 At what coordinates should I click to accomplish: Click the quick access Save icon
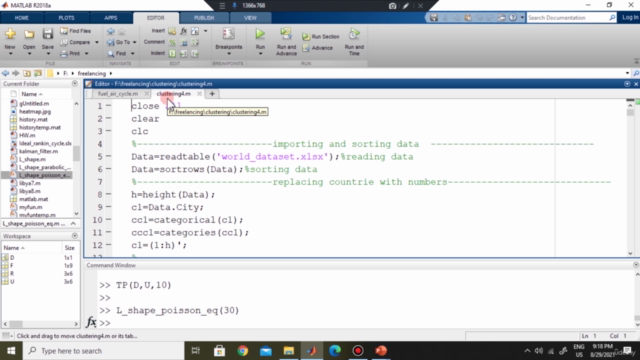coord(434,18)
